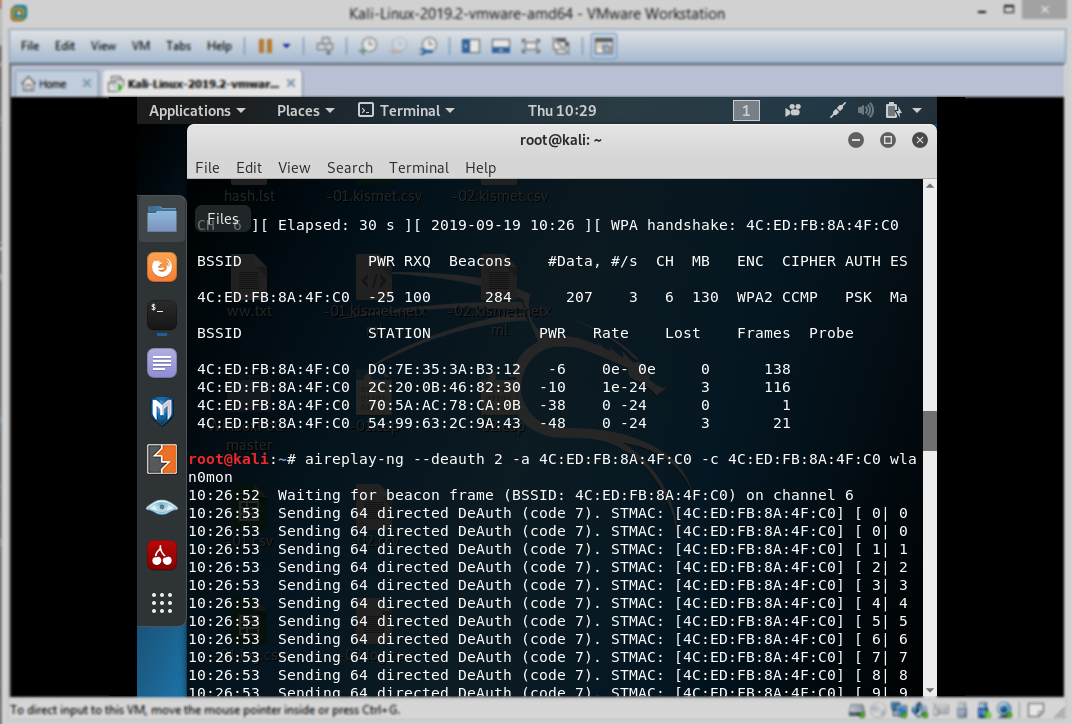Take a VM snapshot
Image resolution: width=1072 pixels, height=724 pixels.
pyautogui.click(x=368, y=46)
